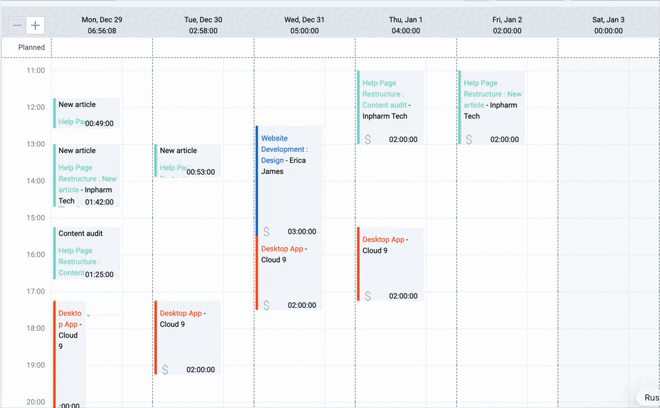
Task: Click dollar icon on Website Development entry
Action: click(266, 231)
